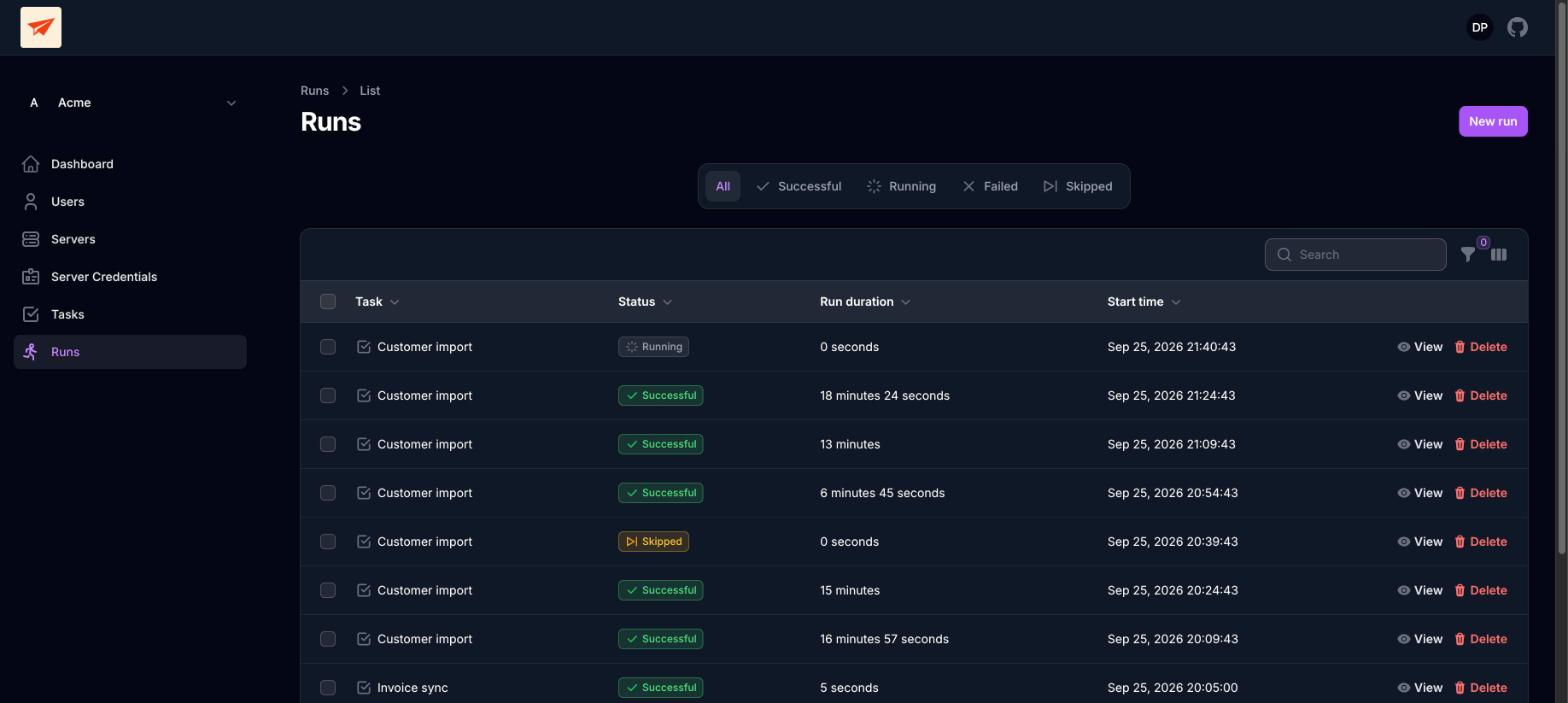Sort by the Start time column header
This screenshot has height=703, width=1568.
pos(1144,302)
